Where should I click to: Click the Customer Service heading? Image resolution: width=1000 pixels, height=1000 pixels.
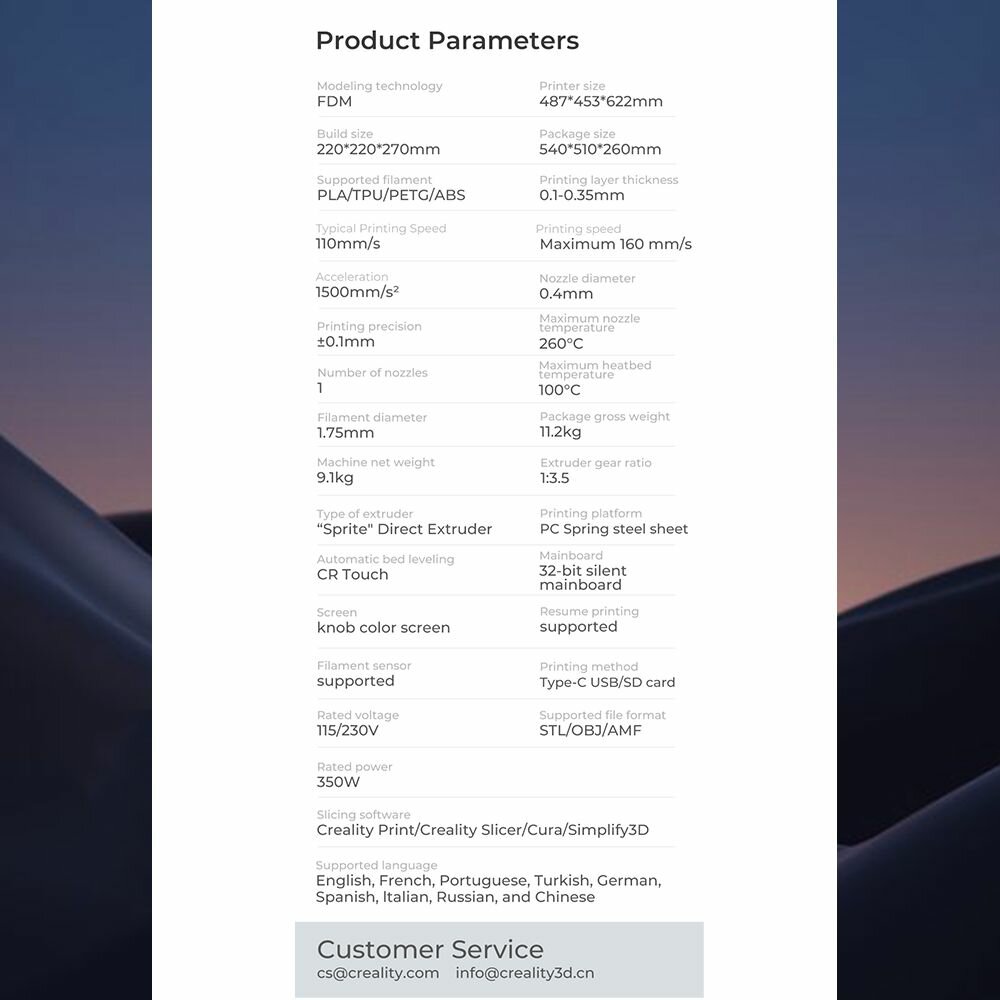click(430, 949)
